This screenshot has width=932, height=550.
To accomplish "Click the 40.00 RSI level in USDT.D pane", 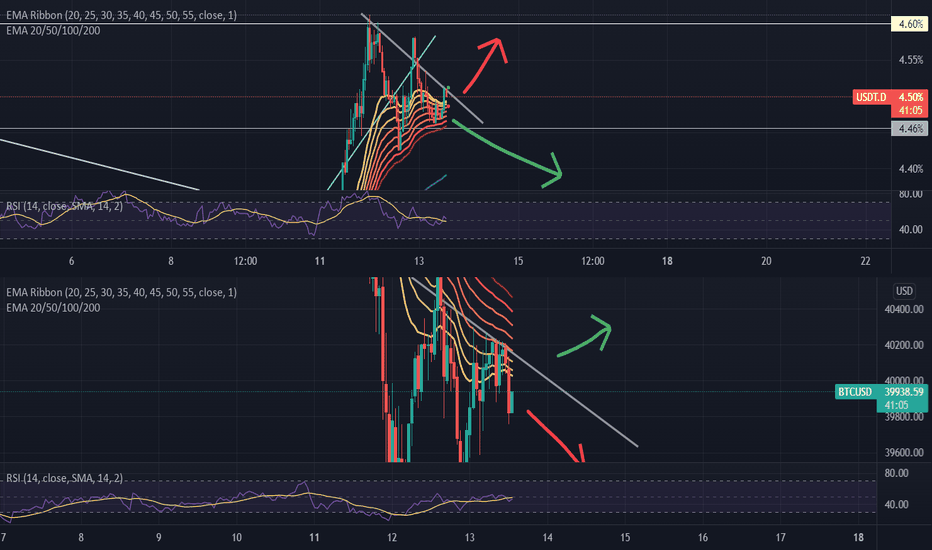I will point(911,230).
